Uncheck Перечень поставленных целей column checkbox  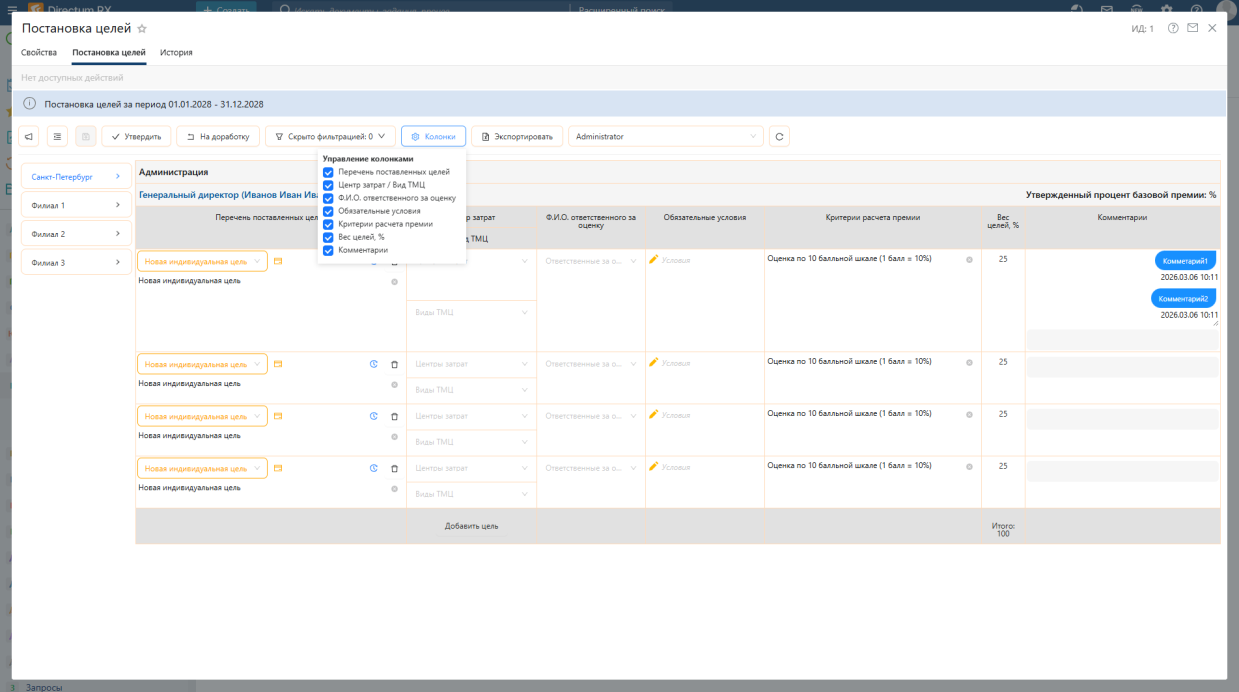(328, 172)
